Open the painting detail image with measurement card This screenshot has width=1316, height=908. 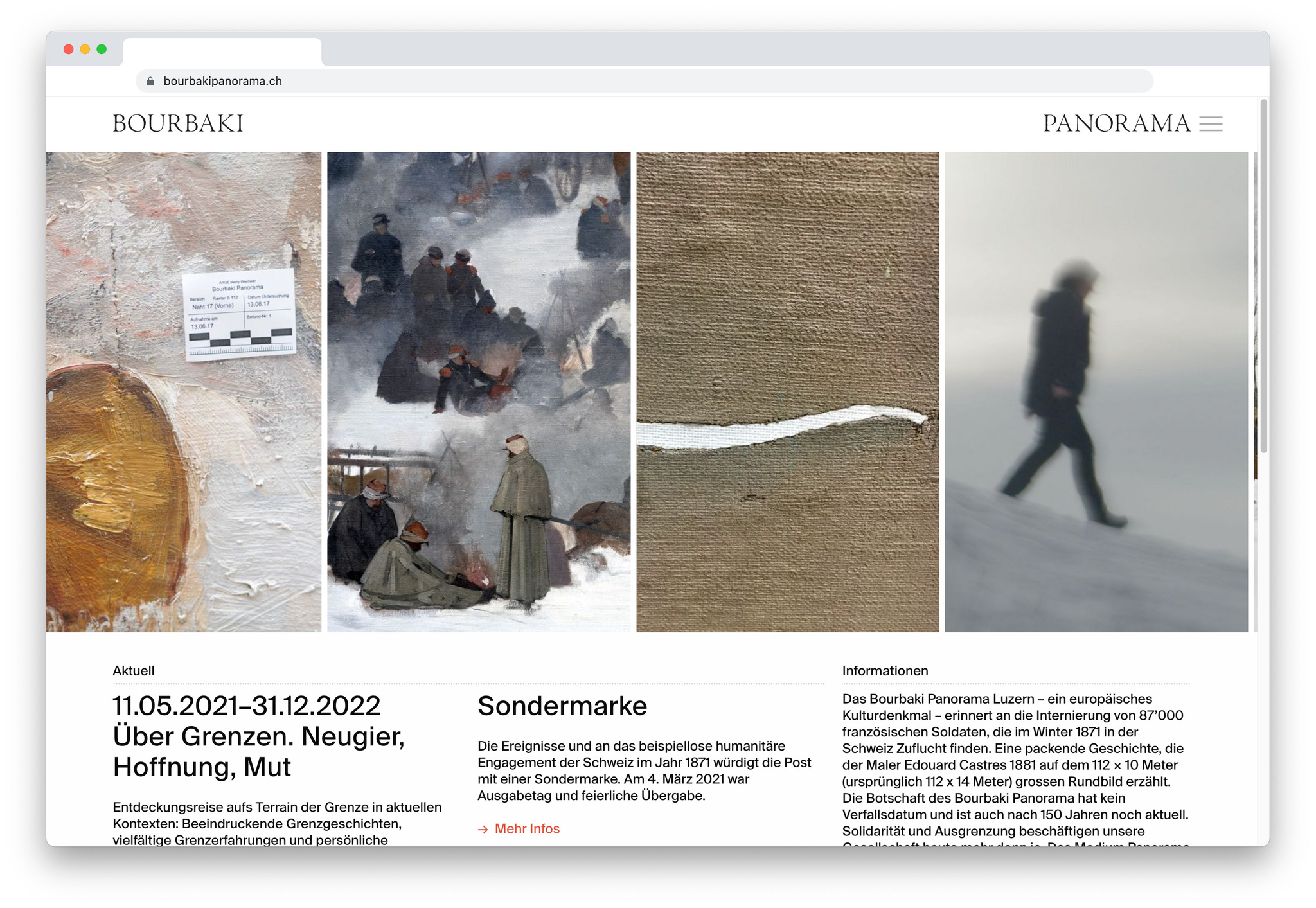point(184,392)
